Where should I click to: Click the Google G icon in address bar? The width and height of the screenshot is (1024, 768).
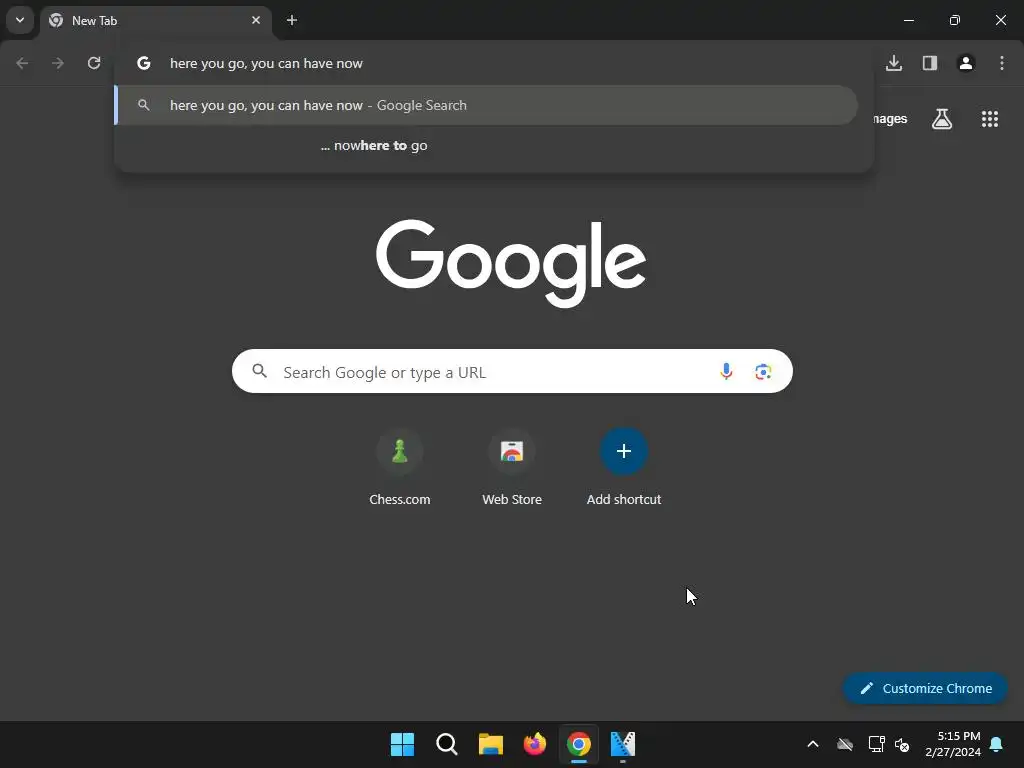pyautogui.click(x=144, y=63)
